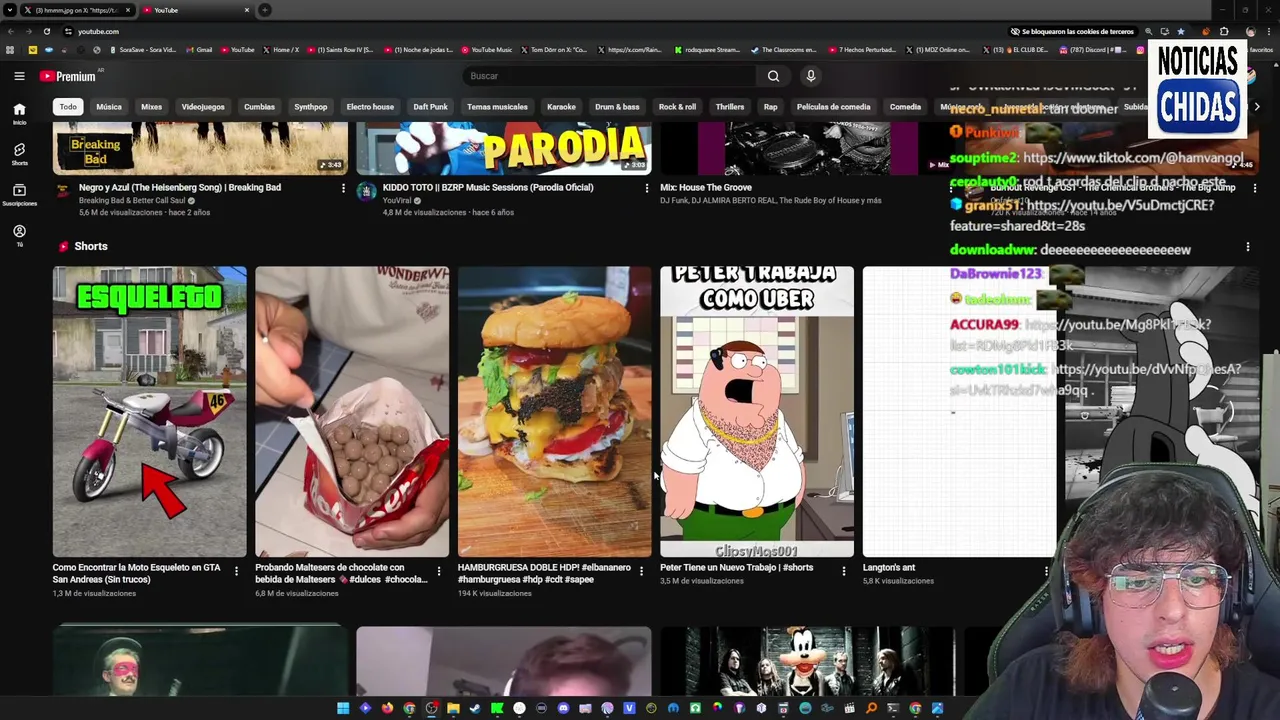Select the Electro house chip
1280x720 pixels.
coord(370,107)
